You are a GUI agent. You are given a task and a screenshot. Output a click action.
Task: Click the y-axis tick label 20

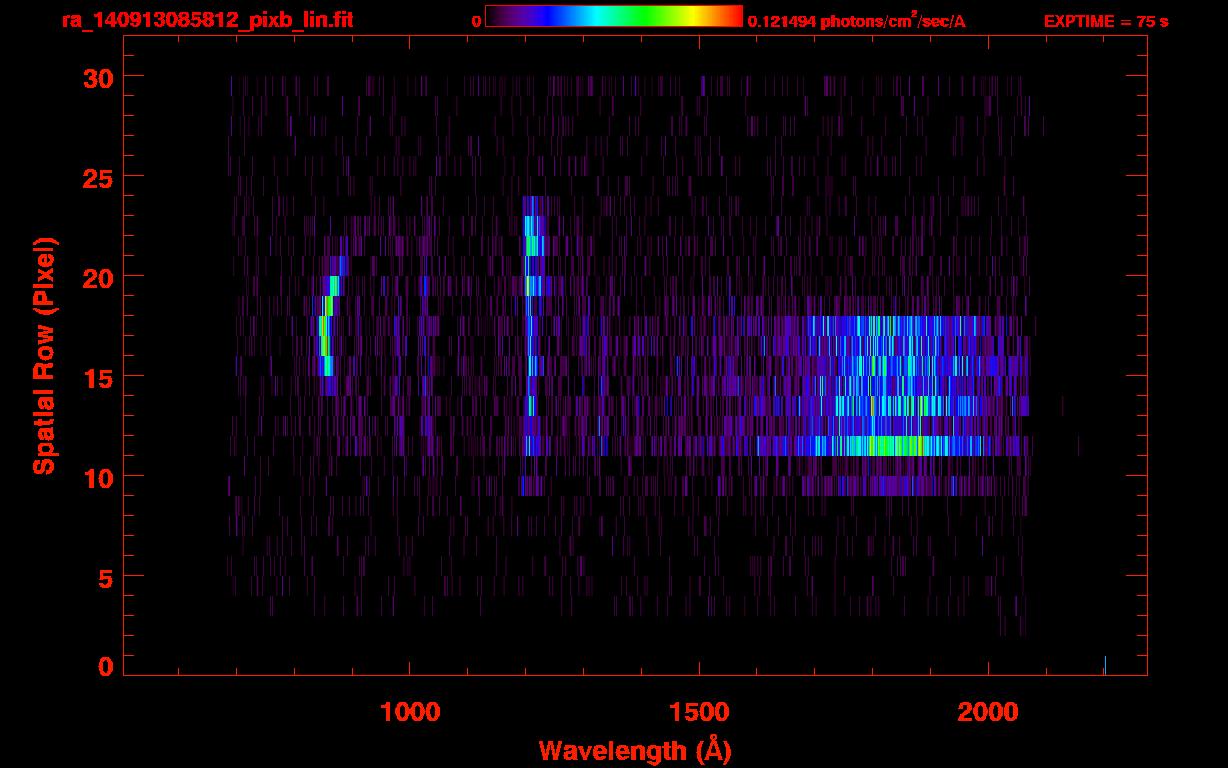click(97, 277)
